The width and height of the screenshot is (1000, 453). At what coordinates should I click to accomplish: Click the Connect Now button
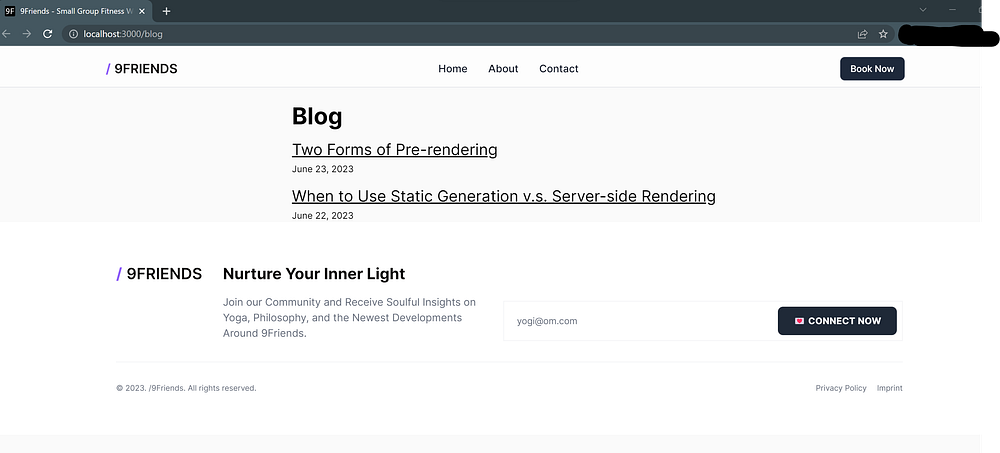(x=837, y=321)
